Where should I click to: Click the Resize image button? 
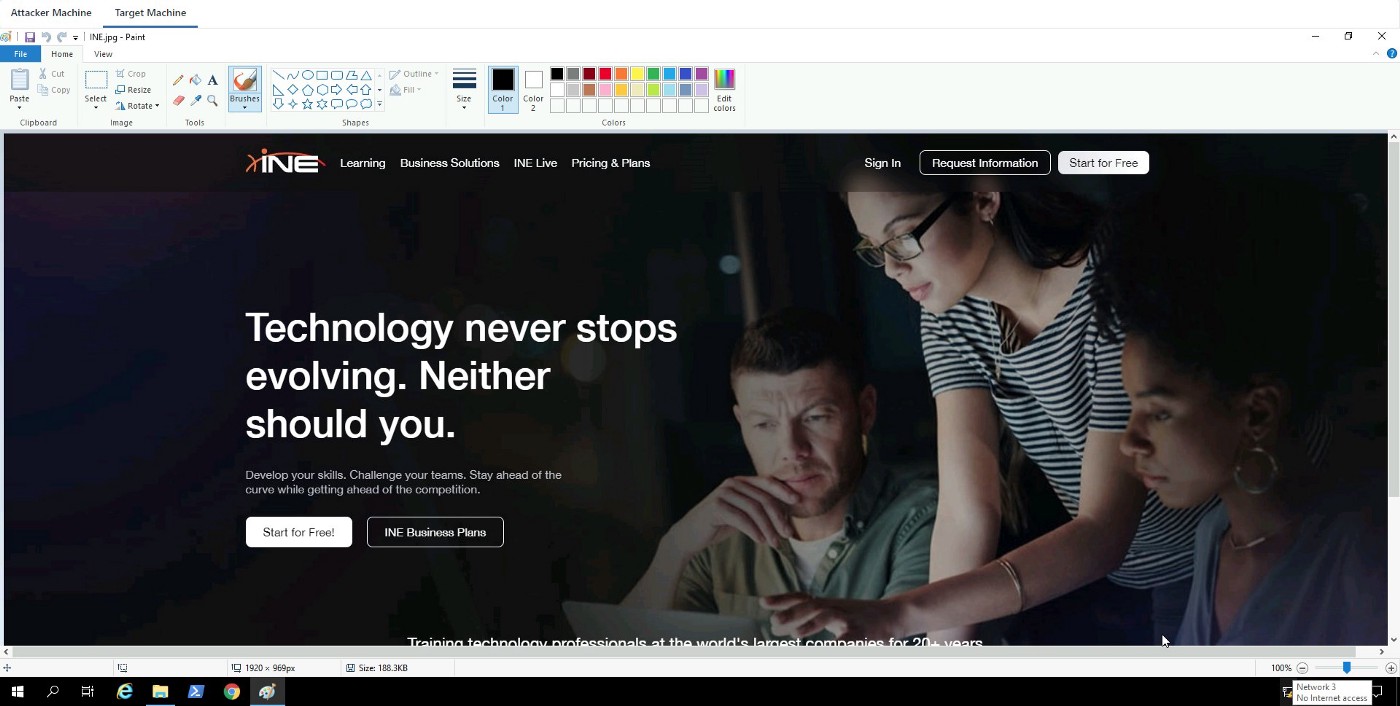coord(133,90)
